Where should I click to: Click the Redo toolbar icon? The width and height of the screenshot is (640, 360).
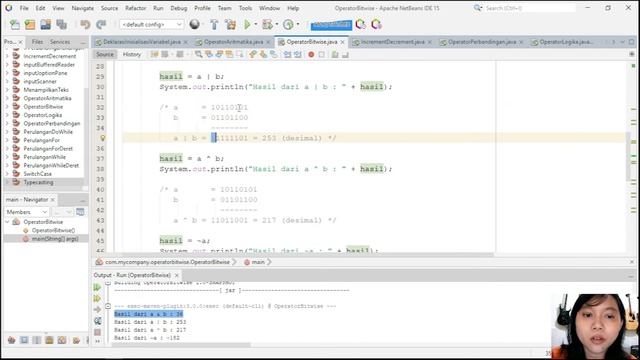[x=101, y=24]
